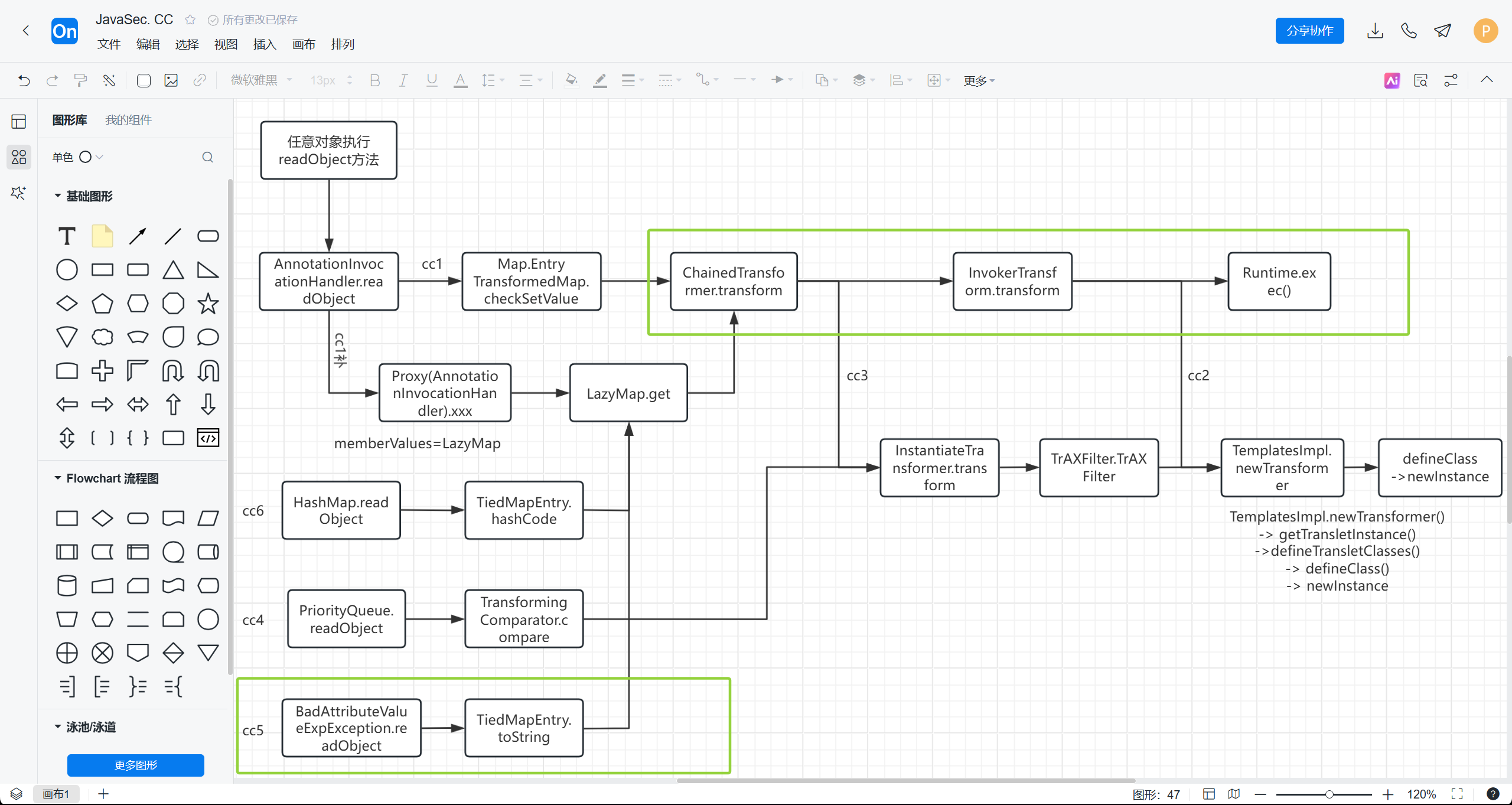Viewport: 1512px width, 805px height.
Task: Open the 更多 toolbar dropdown
Action: pos(977,80)
